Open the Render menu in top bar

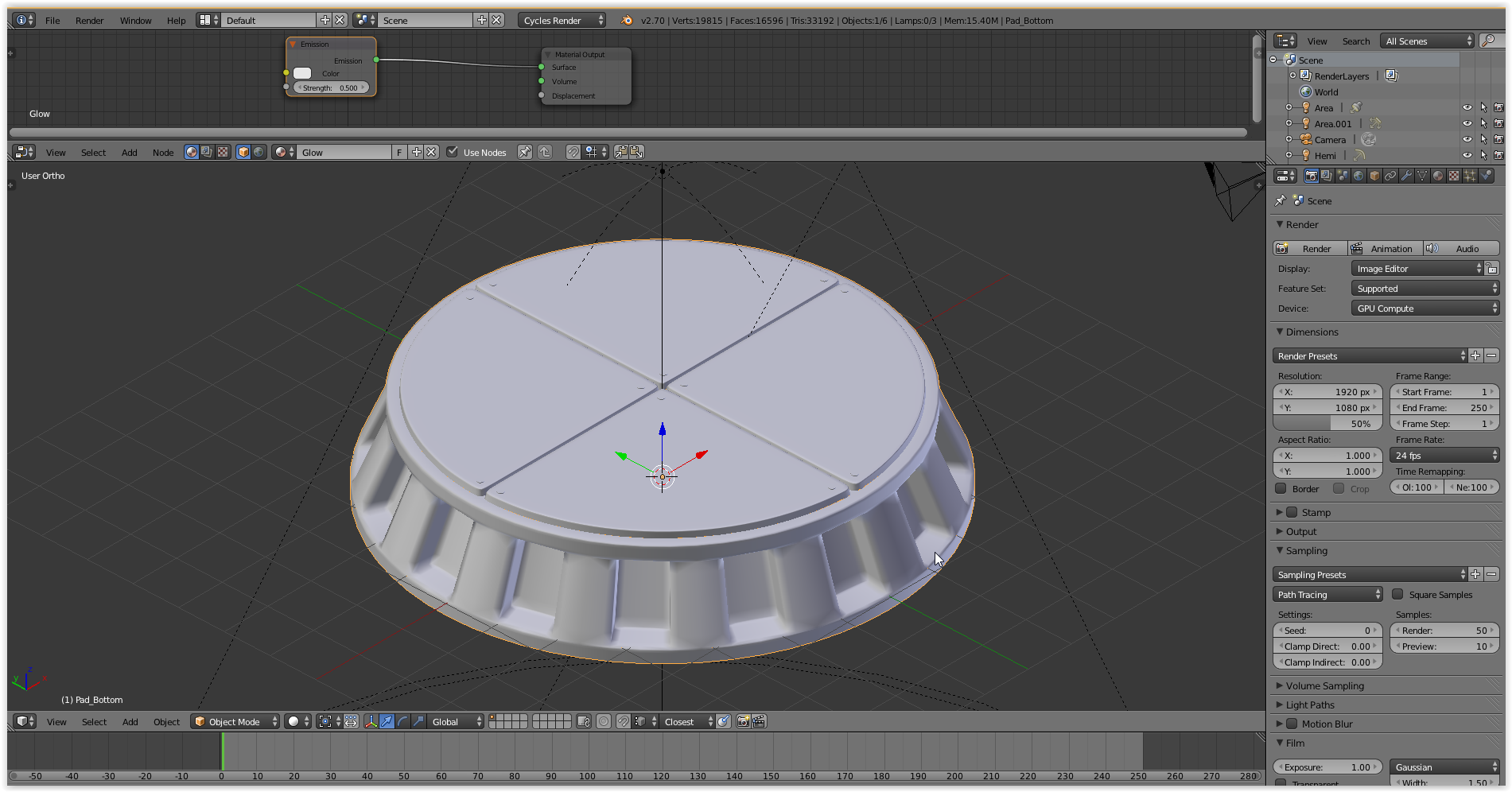coord(89,20)
